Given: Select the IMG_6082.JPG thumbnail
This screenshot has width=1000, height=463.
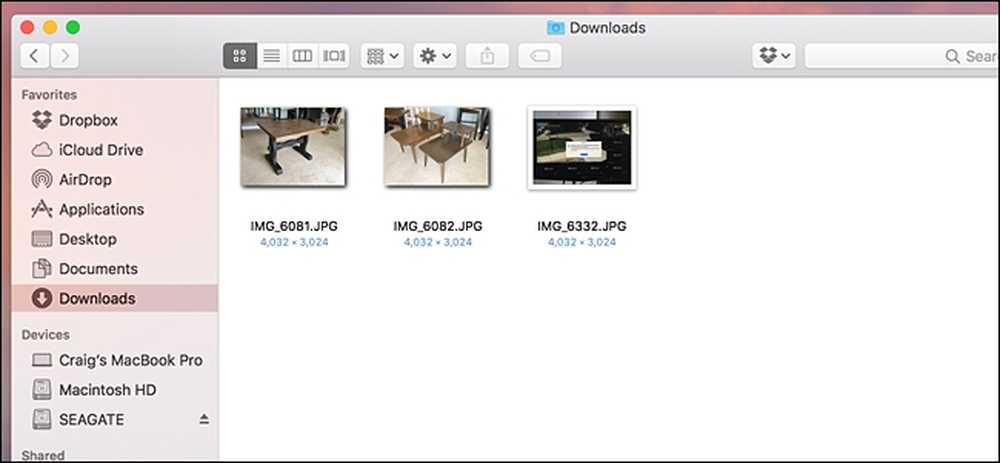Looking at the screenshot, I should click(437, 147).
